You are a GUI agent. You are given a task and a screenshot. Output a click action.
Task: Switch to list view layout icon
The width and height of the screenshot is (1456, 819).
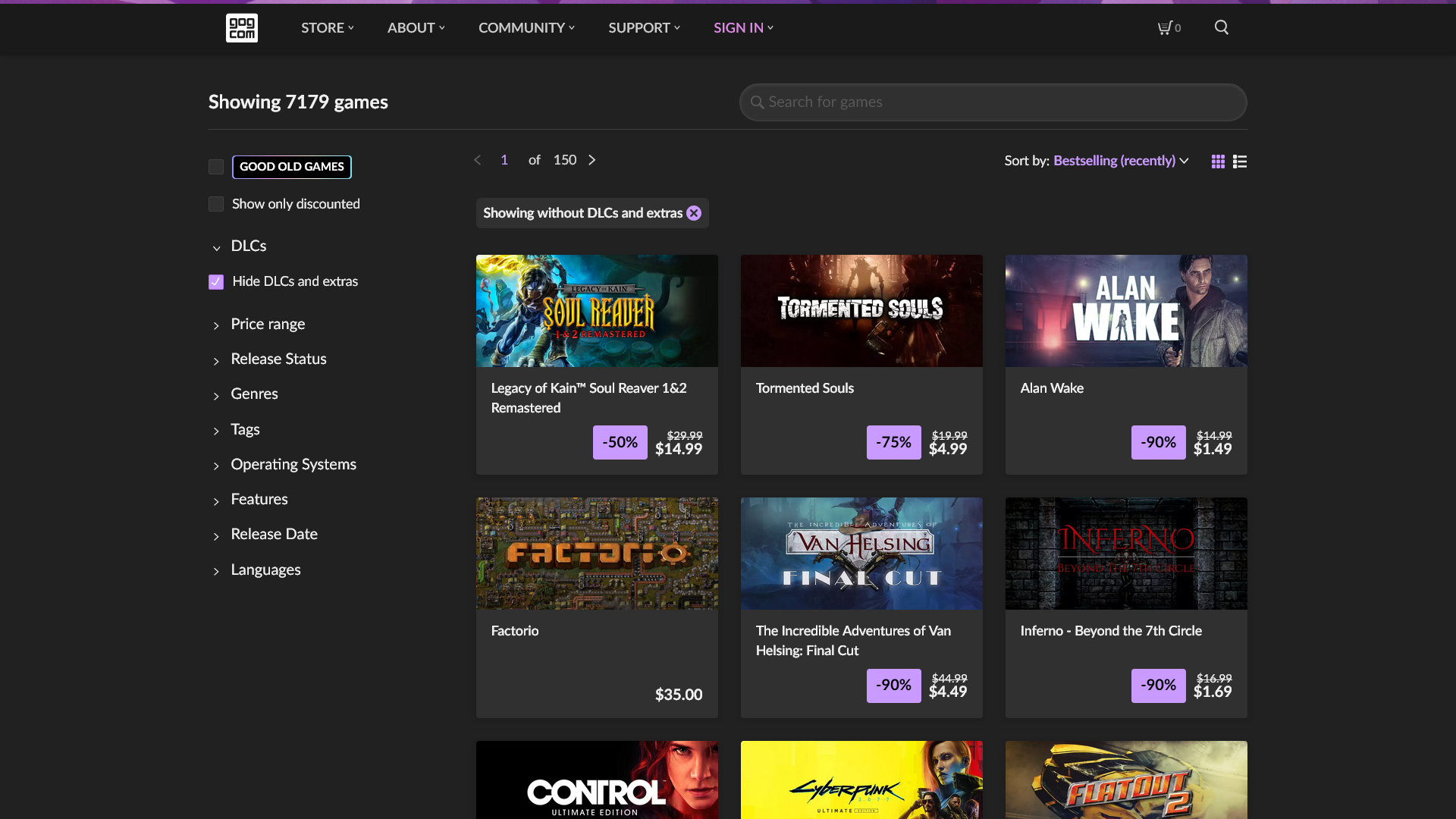[1240, 162]
